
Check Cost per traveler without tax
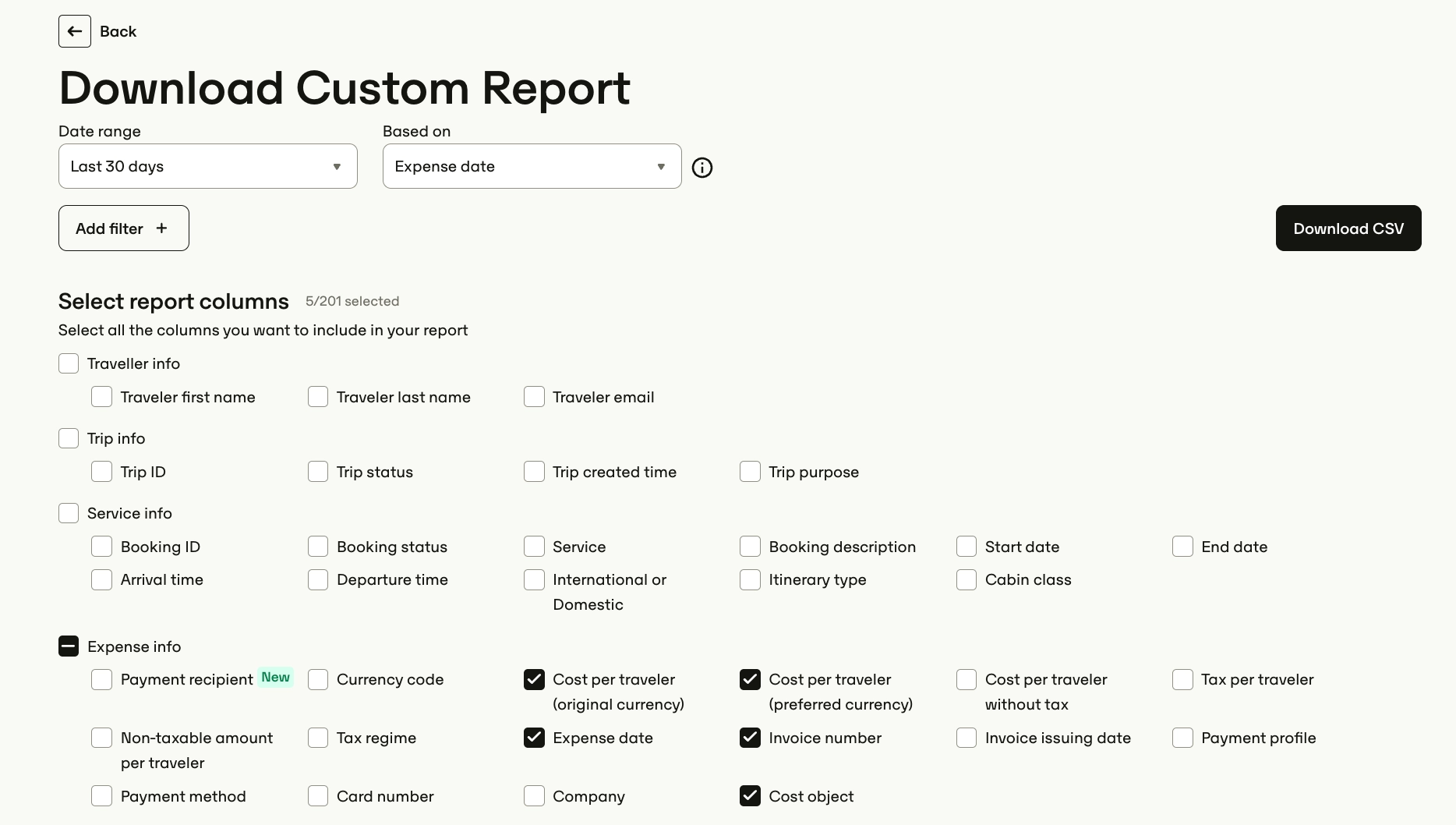click(x=967, y=679)
